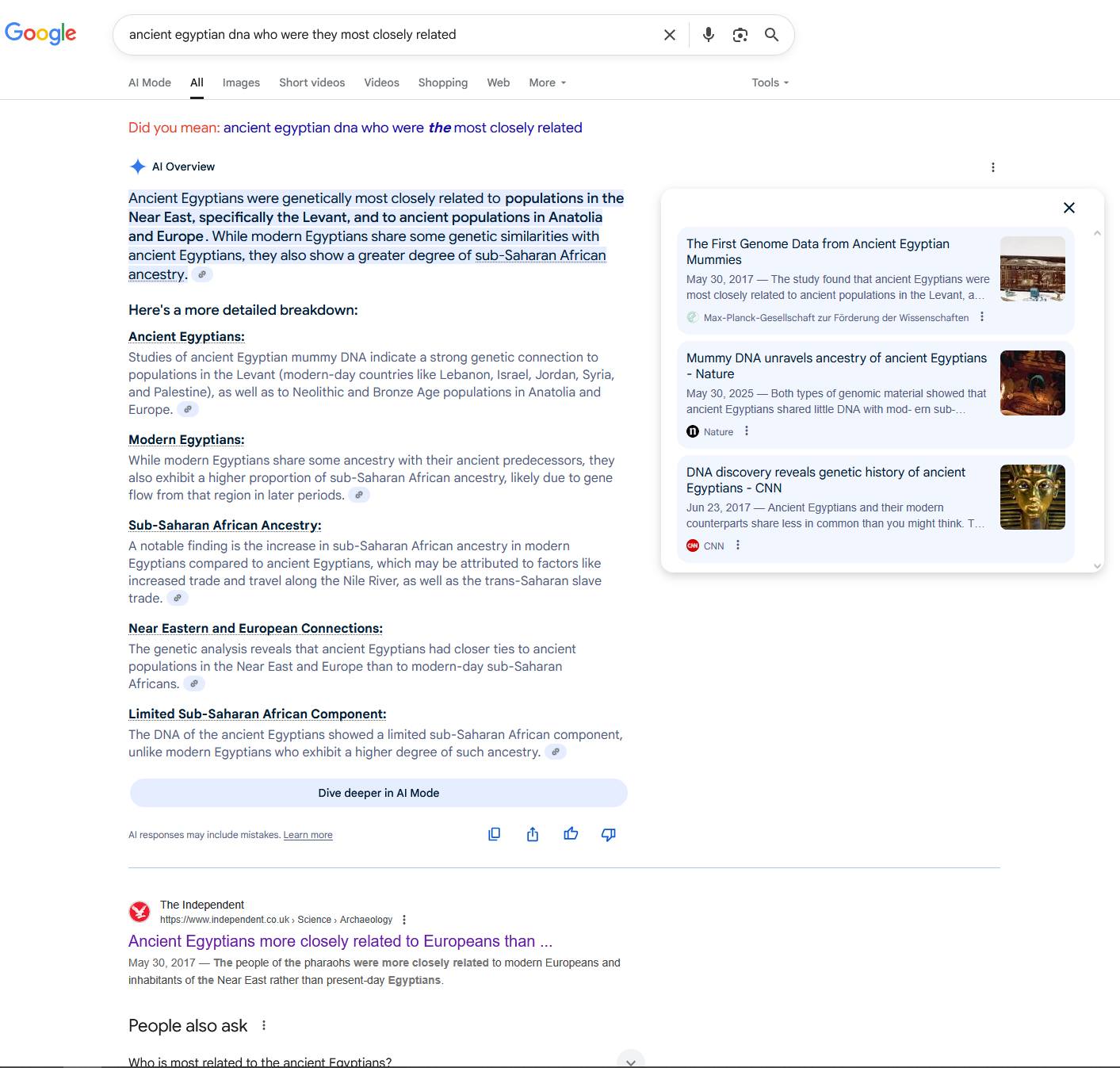Open the Videos tab
Image resolution: width=1120 pixels, height=1068 pixels.
(x=382, y=82)
